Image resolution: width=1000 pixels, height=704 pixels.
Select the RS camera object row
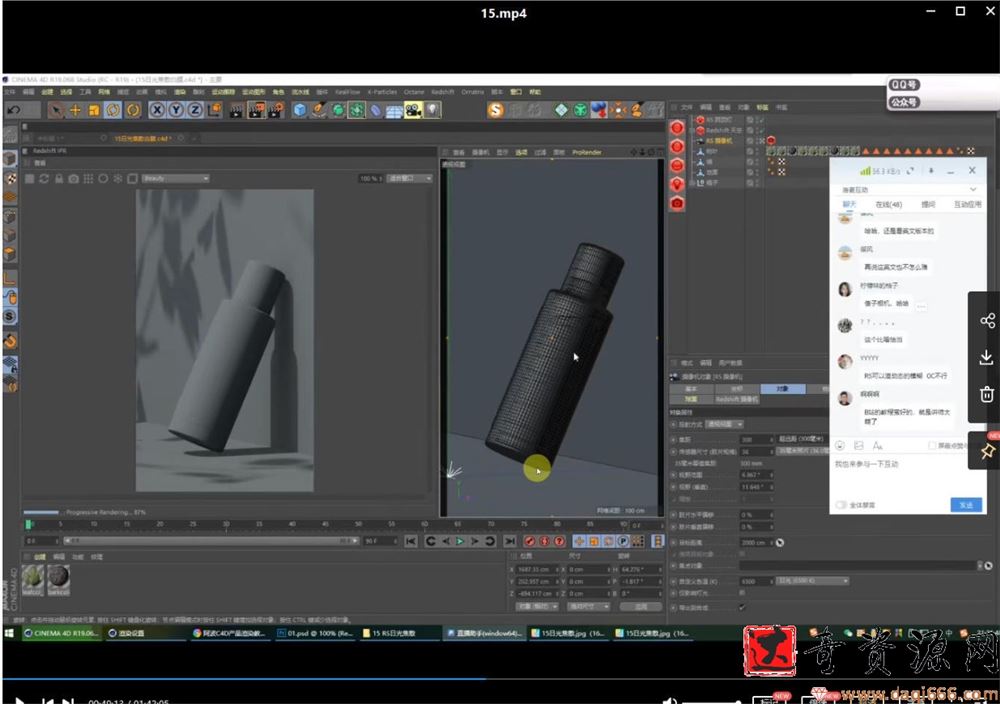(719, 141)
